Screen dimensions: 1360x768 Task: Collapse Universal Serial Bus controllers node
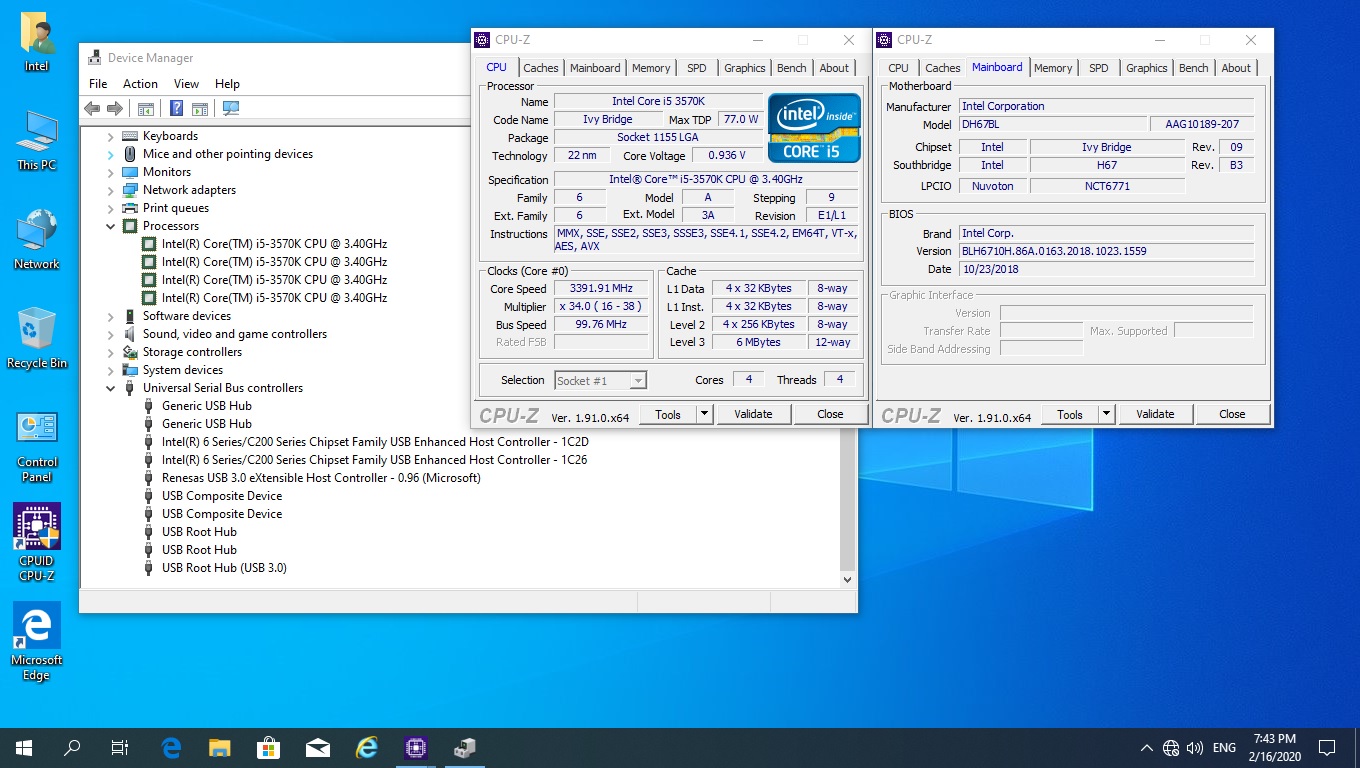(x=111, y=388)
